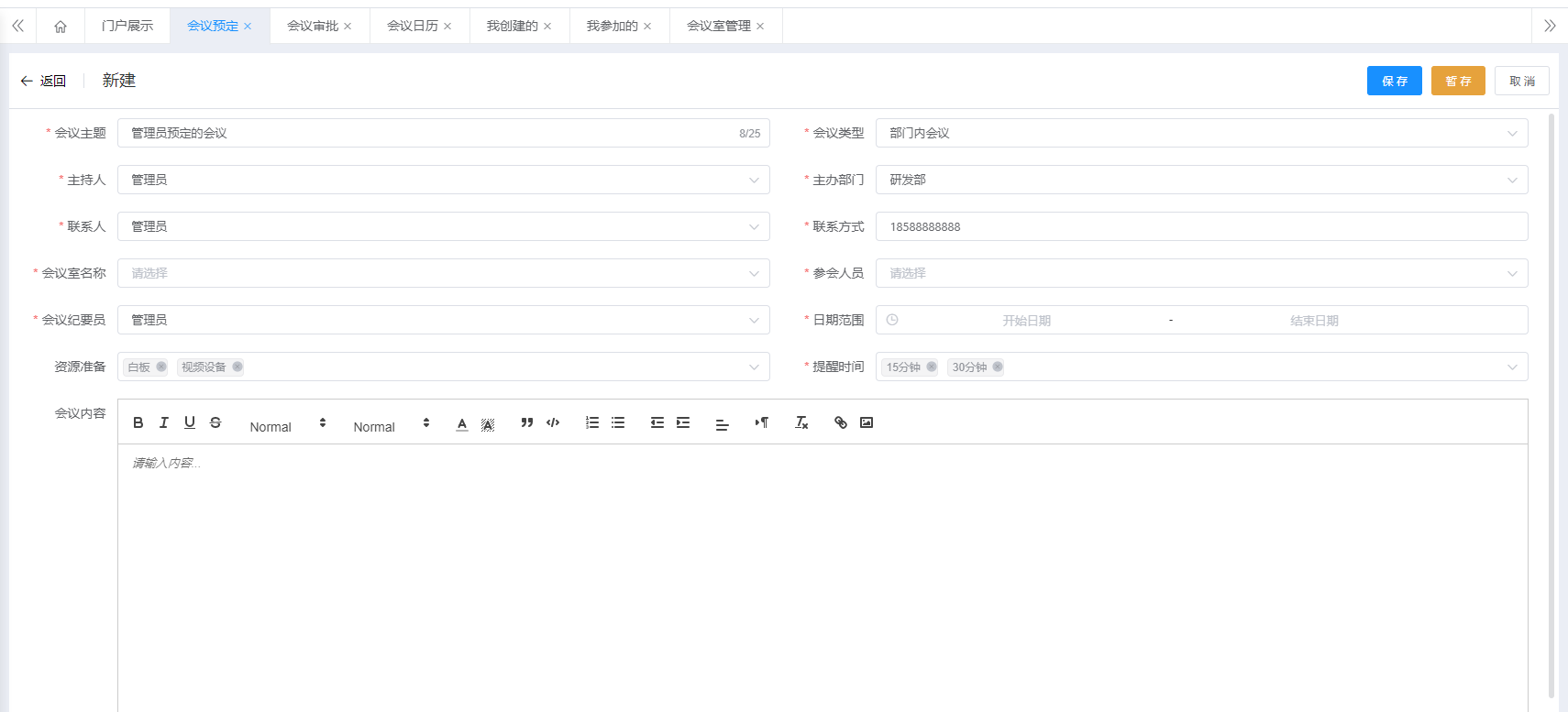
Task: Click the strikethrough formatting icon
Action: click(215, 422)
